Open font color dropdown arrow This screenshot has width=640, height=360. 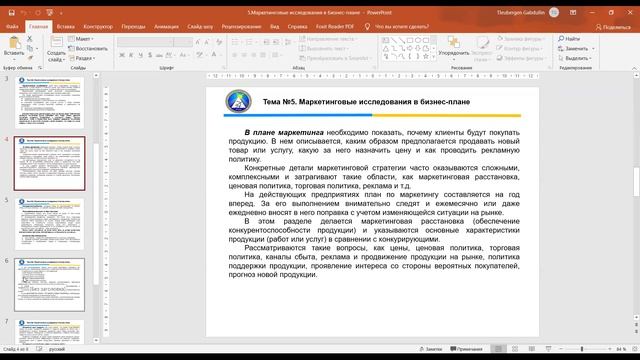click(221, 55)
